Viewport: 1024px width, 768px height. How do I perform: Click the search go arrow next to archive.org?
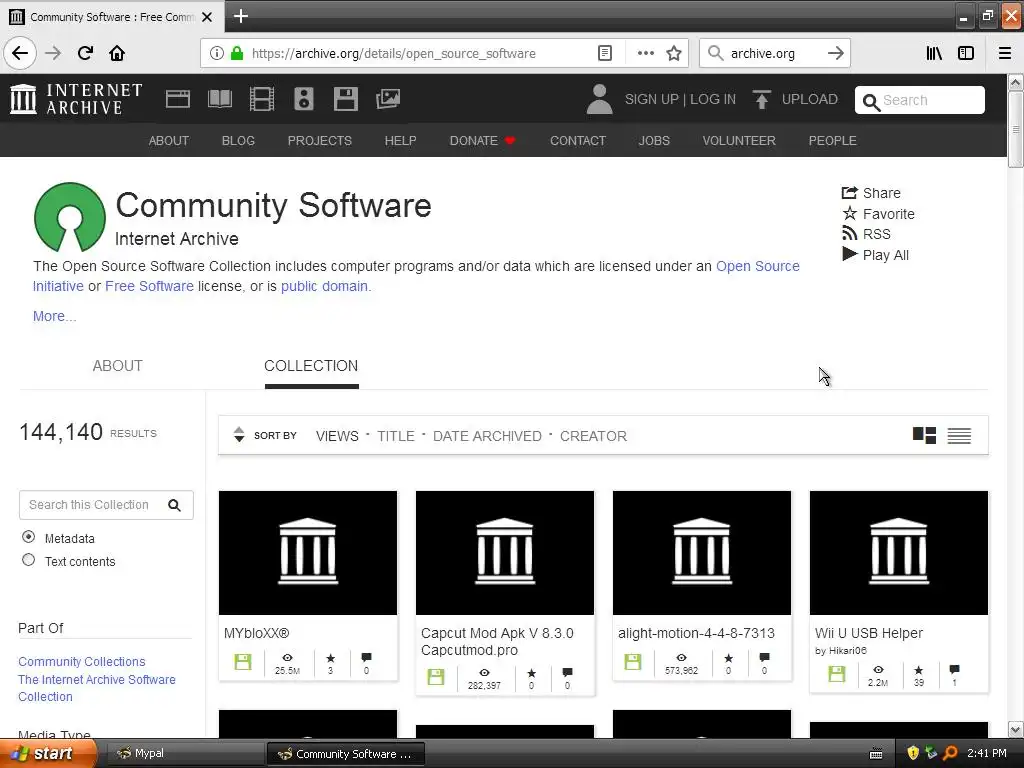pyautogui.click(x=835, y=53)
